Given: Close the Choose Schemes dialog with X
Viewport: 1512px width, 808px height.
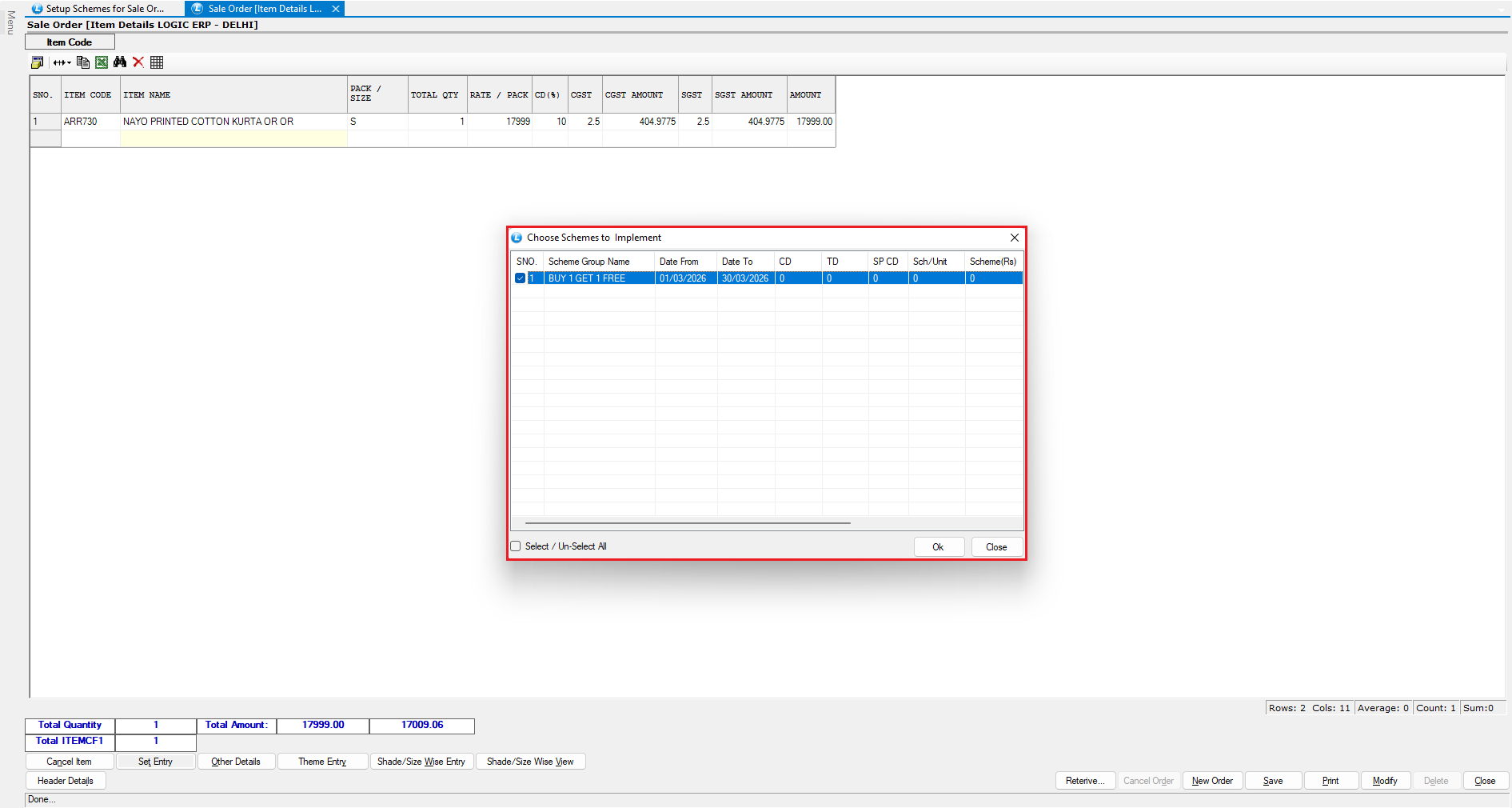Looking at the screenshot, I should [x=1014, y=238].
